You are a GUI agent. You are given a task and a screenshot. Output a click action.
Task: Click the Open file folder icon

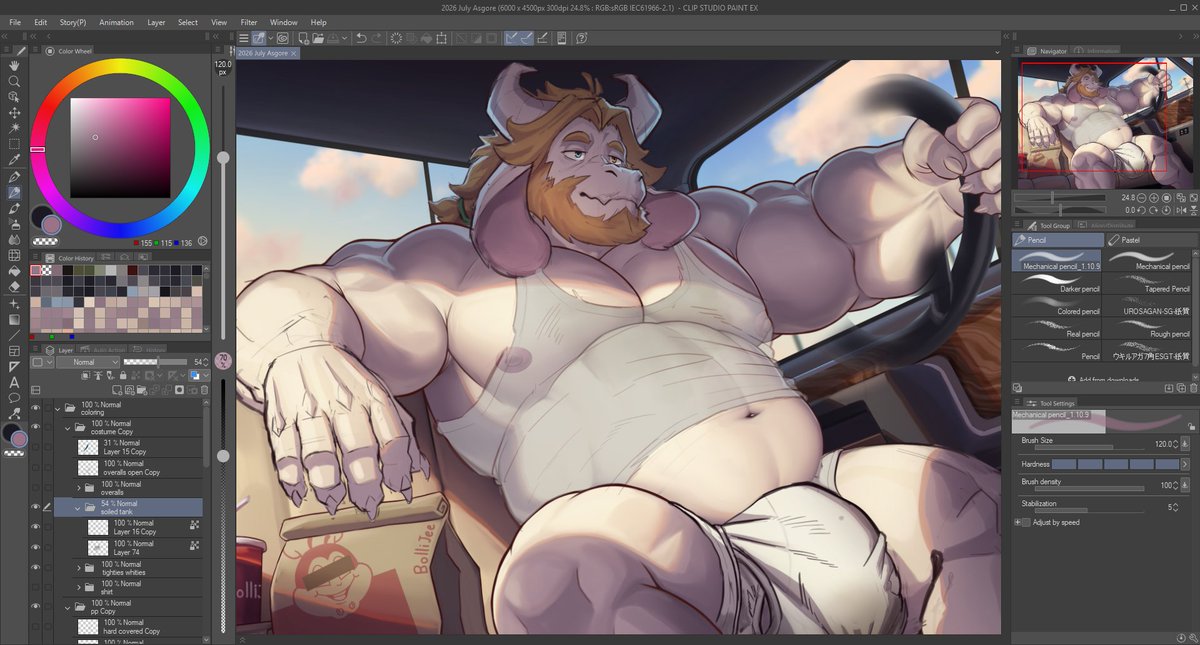(318, 38)
